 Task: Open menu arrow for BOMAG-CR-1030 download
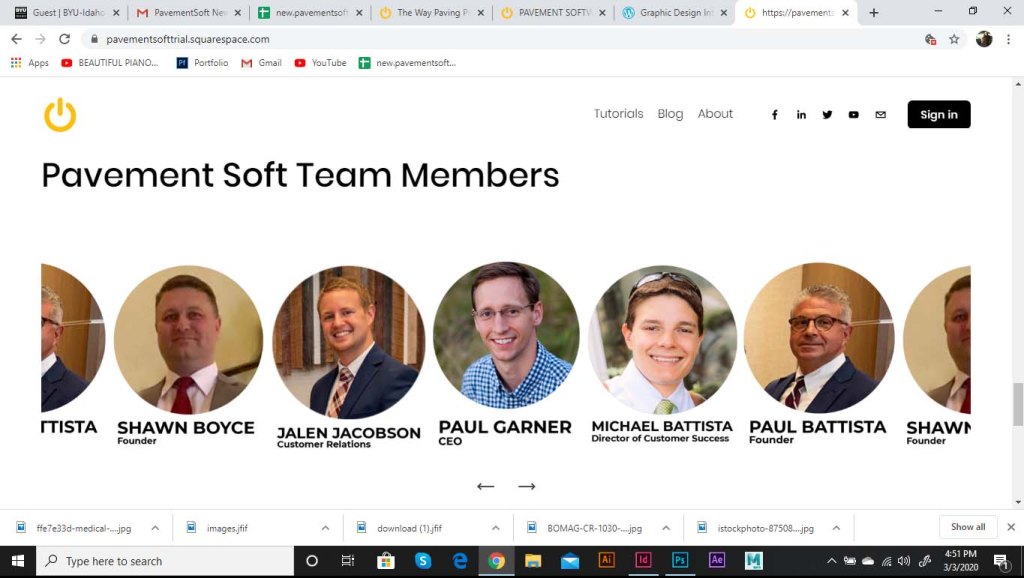point(665,528)
